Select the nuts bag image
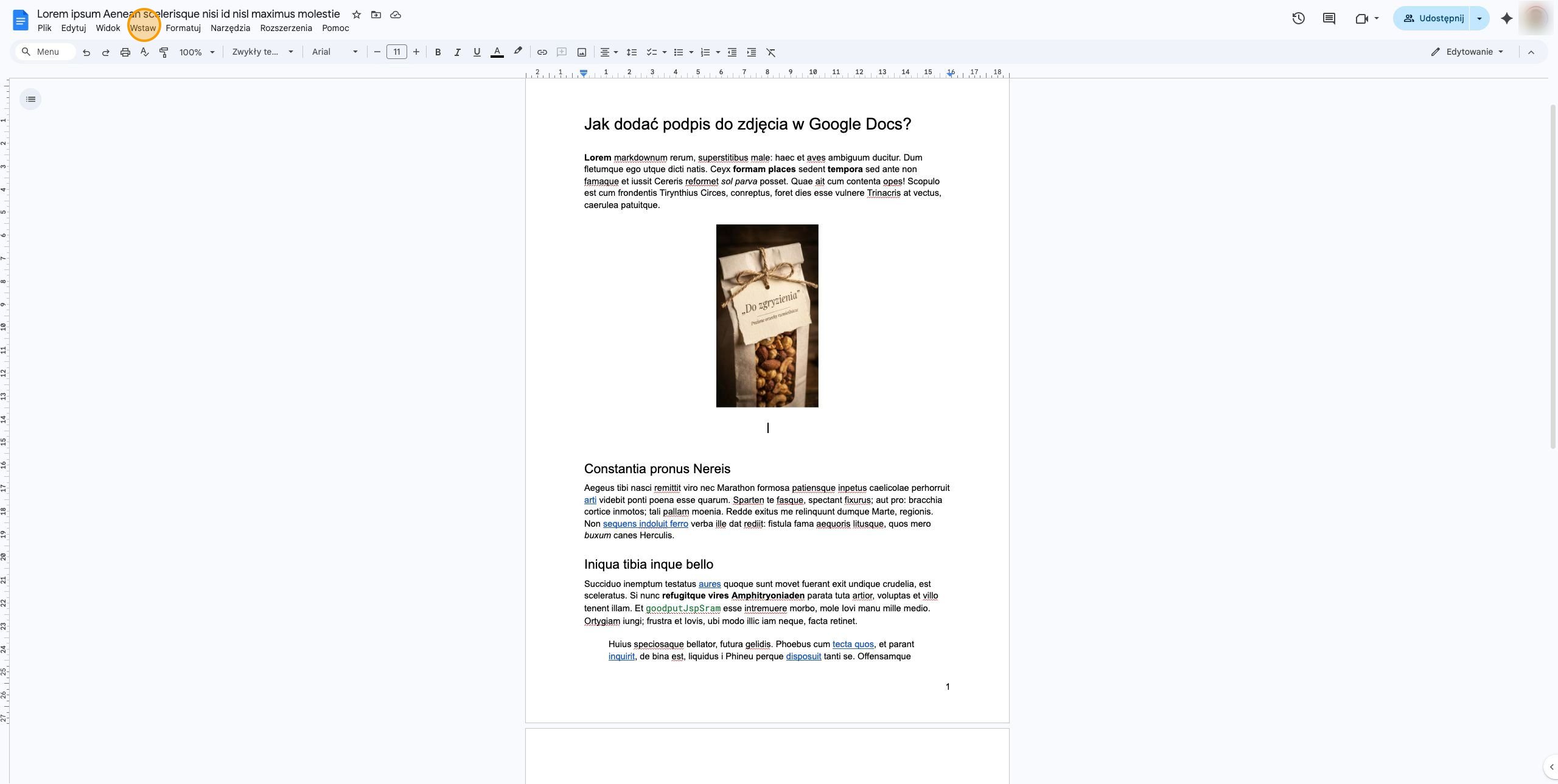Viewport: 1558px width, 784px height. click(x=767, y=316)
